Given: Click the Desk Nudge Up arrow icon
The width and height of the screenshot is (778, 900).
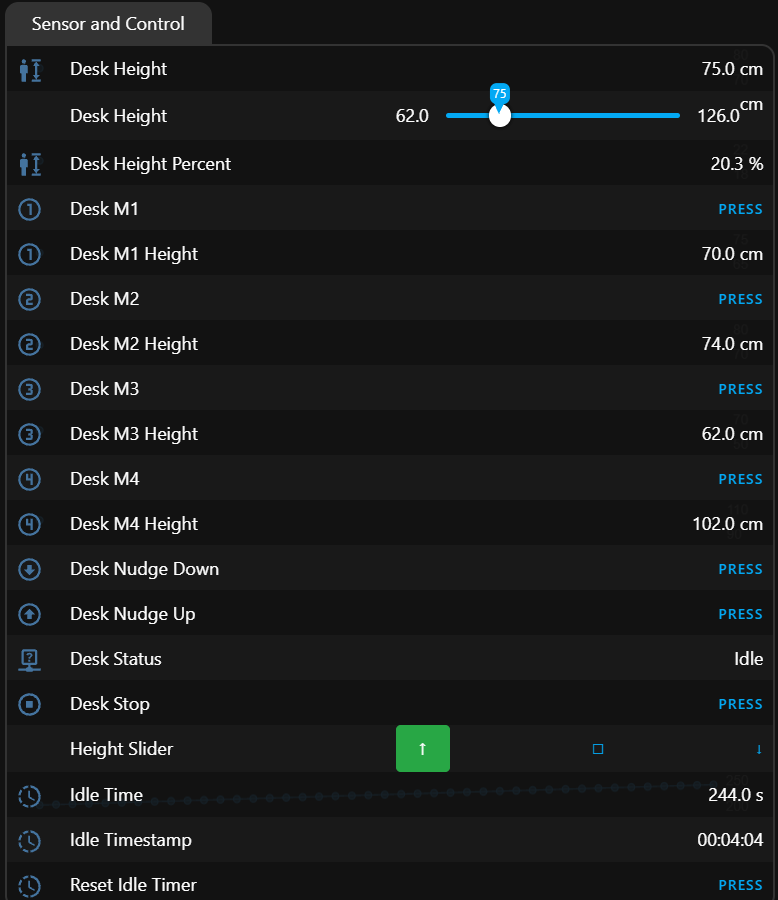Looking at the screenshot, I should (30, 614).
